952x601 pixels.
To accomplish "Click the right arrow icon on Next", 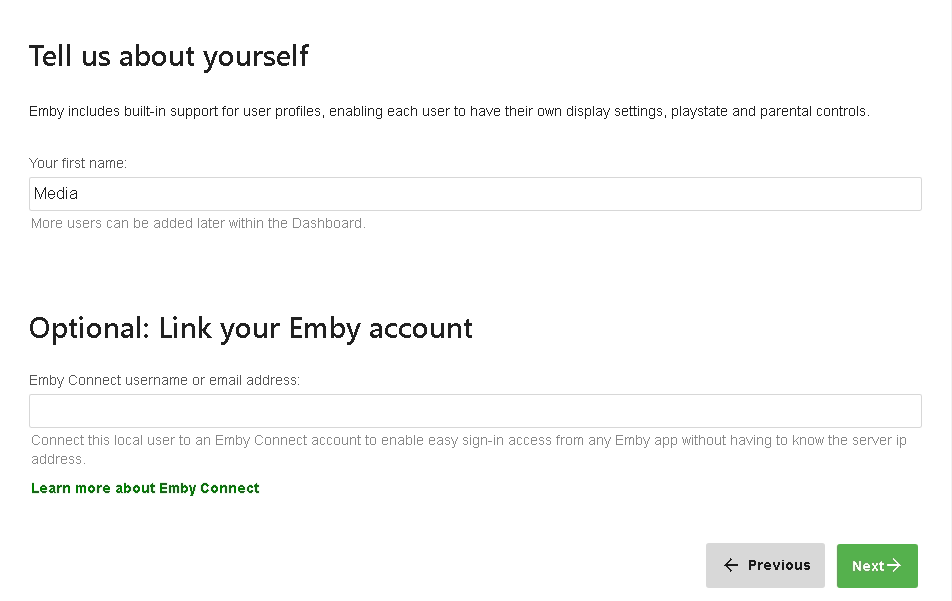I will [x=895, y=566].
